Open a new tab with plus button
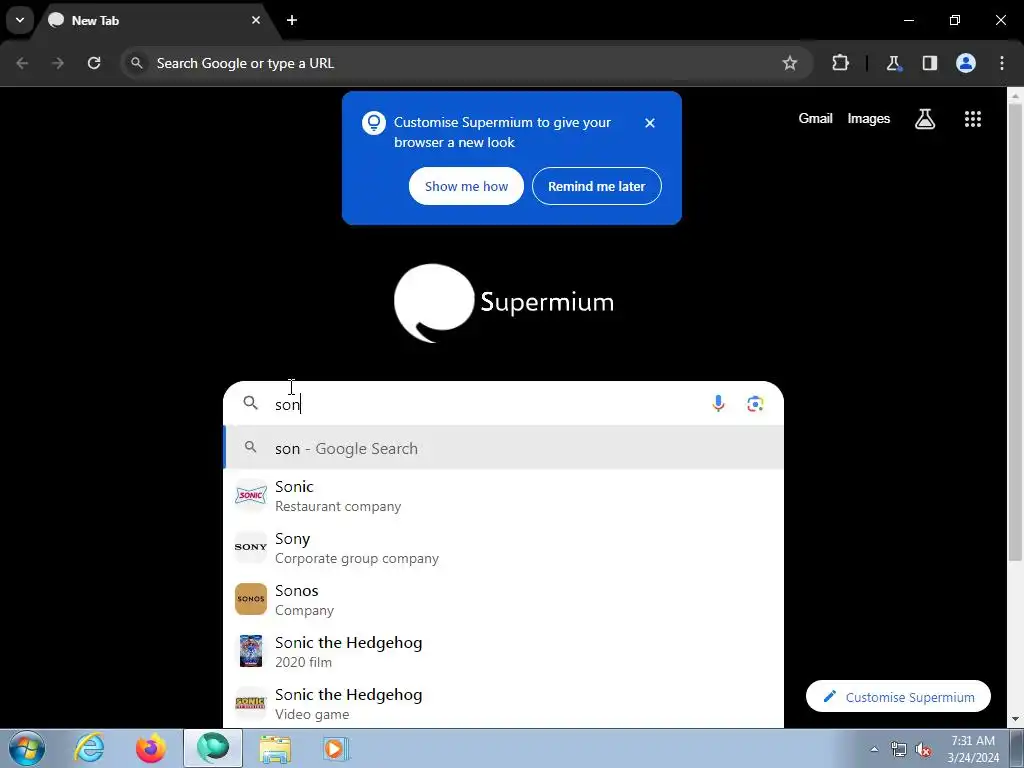This screenshot has width=1024, height=768. (292, 20)
